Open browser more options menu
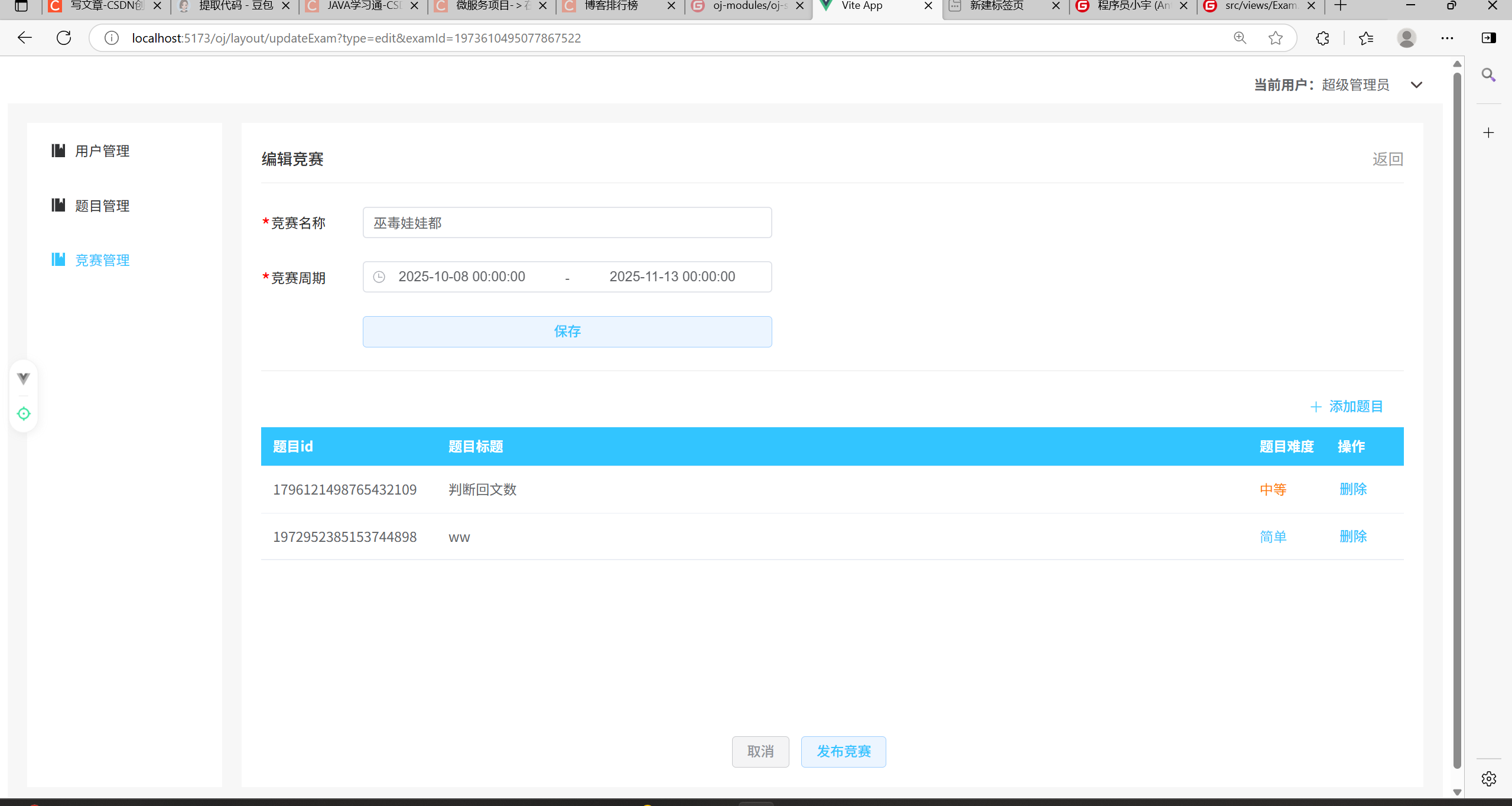Image resolution: width=1512 pixels, height=806 pixels. pos(1447,38)
